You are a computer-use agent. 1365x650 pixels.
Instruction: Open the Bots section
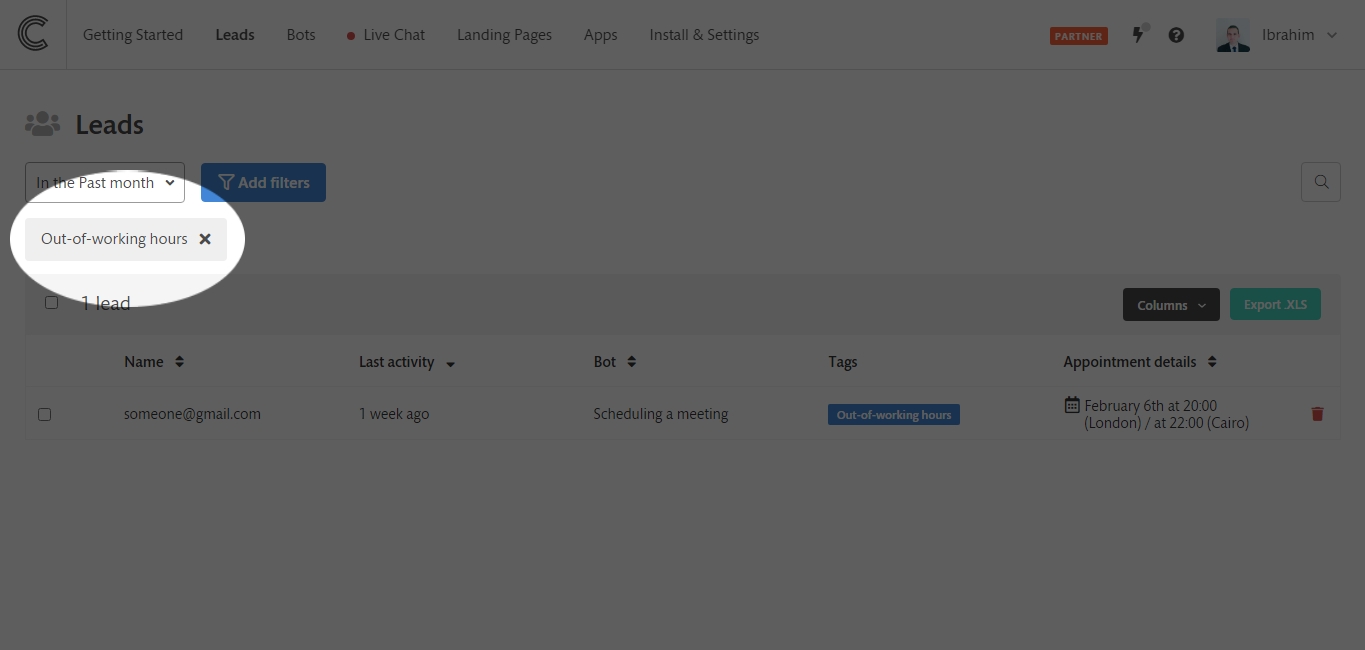[301, 35]
